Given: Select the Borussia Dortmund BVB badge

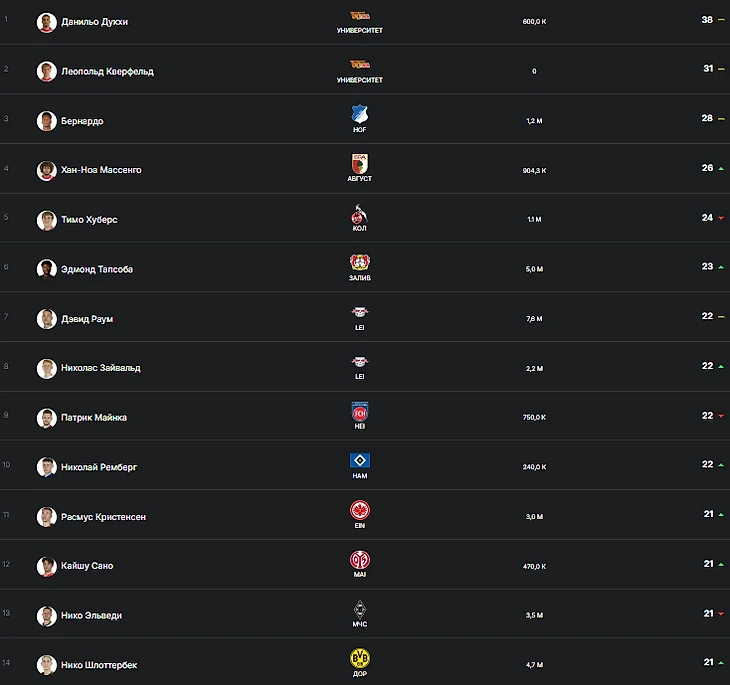Looking at the screenshot, I should click(x=359, y=658).
